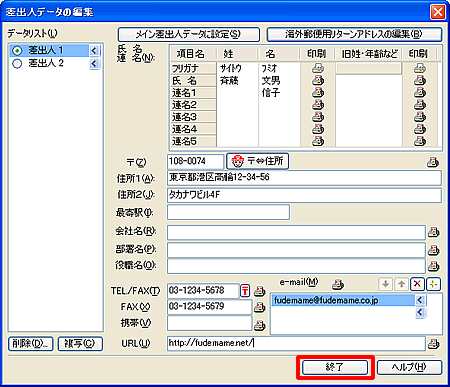Click 住所2 field タカナワビル4F
The height and width of the screenshot is (387, 450).
(x=304, y=195)
